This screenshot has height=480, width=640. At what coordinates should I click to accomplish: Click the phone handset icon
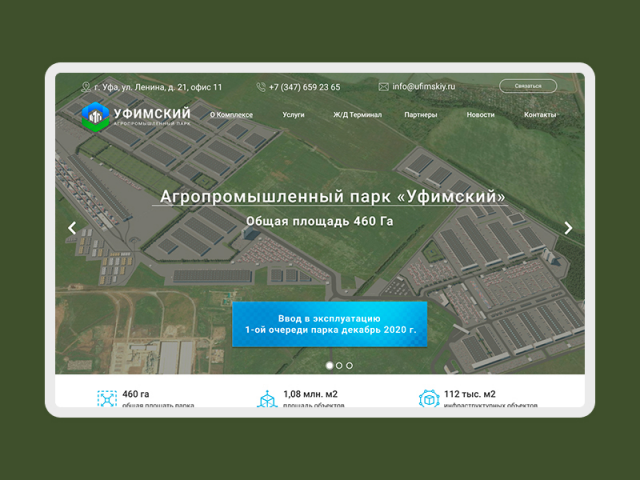coord(261,87)
